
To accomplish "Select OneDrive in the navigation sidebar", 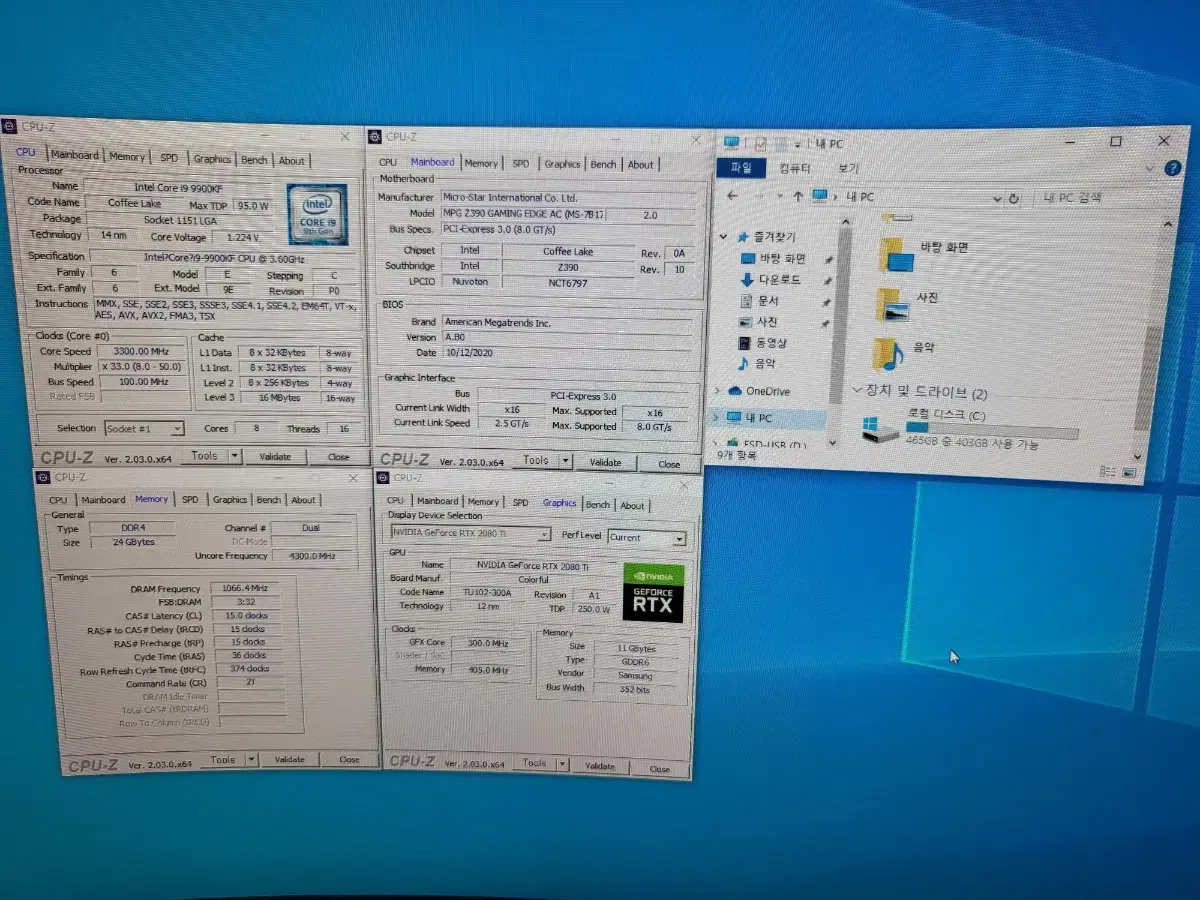I will (759, 391).
